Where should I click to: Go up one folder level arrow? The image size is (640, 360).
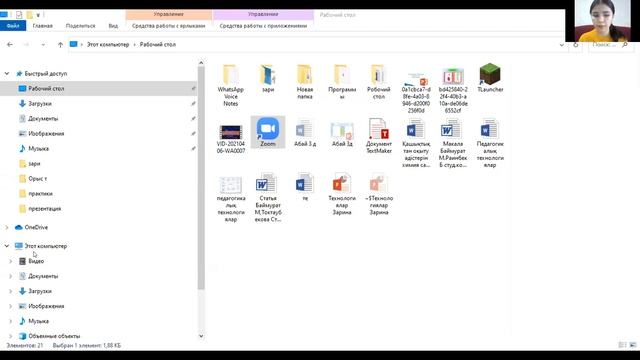pyautogui.click(x=60, y=44)
